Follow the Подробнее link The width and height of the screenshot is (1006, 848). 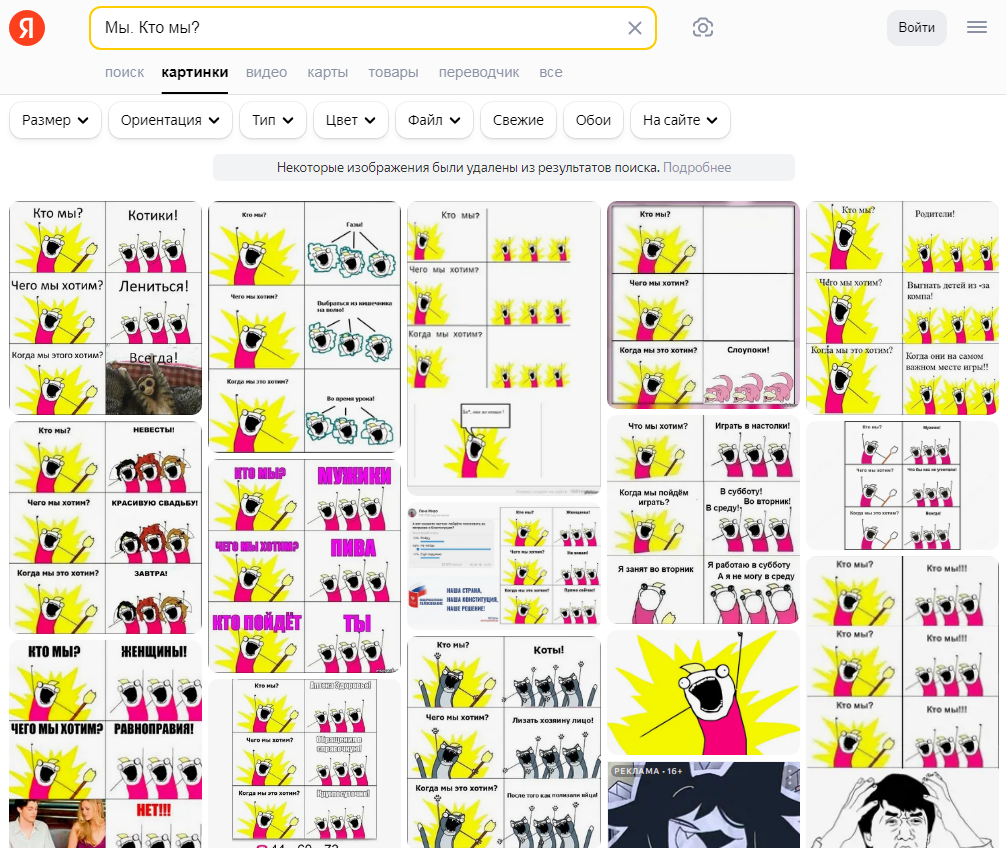coord(697,167)
